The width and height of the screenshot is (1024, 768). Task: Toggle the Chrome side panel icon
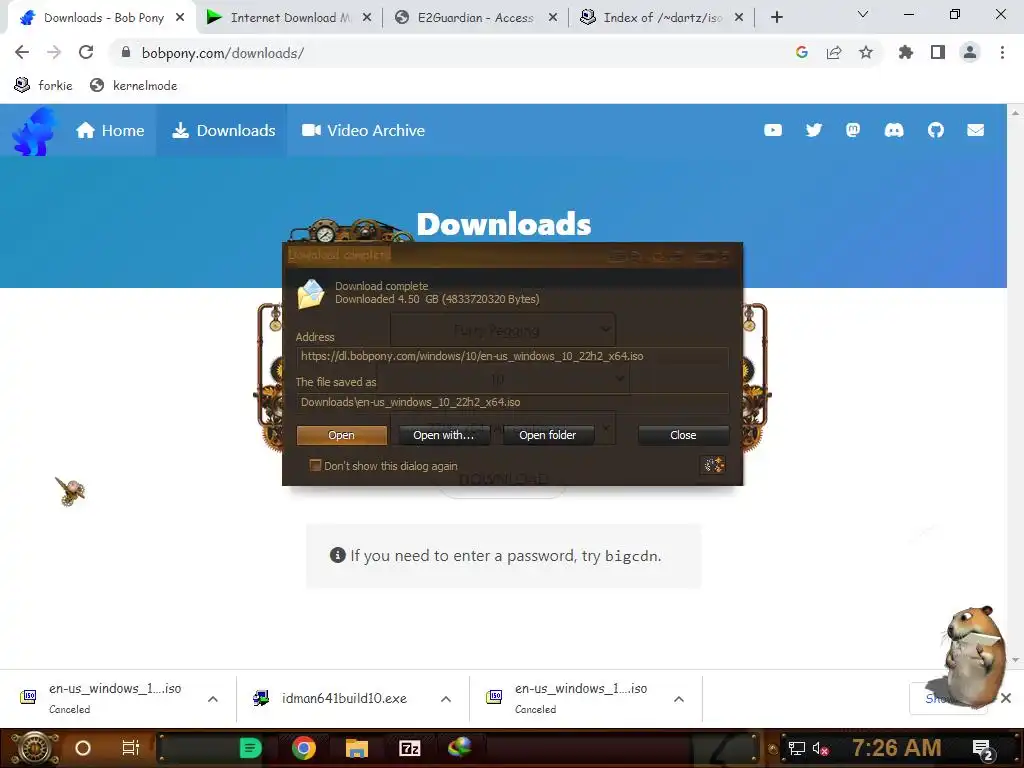938,52
